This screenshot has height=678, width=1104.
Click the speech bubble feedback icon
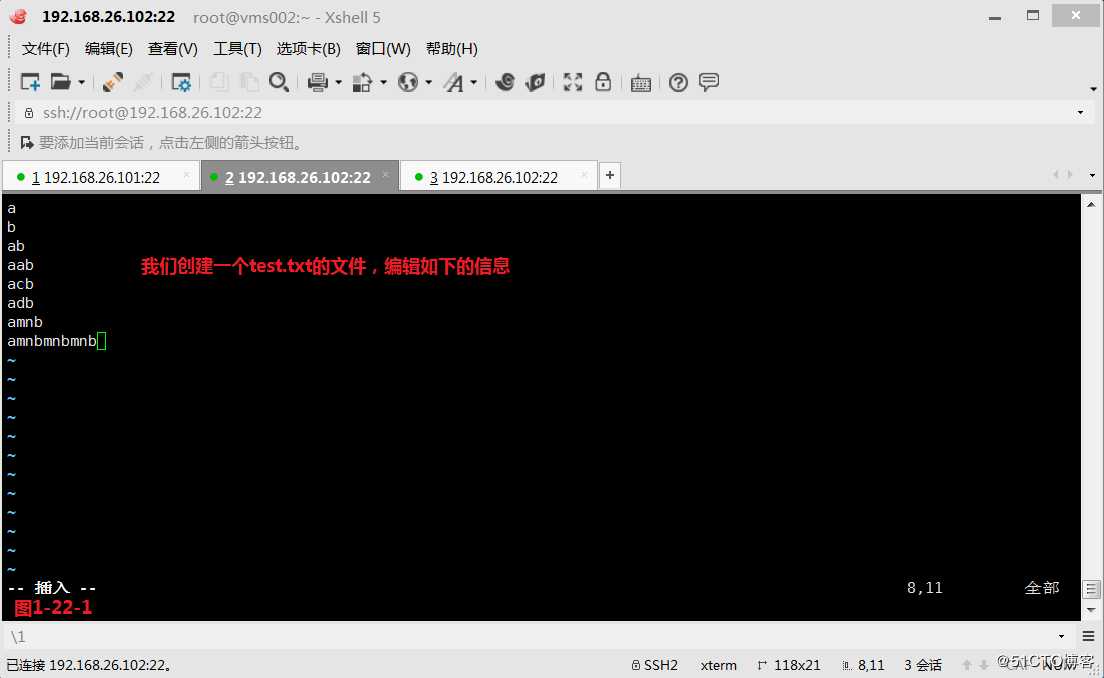709,82
